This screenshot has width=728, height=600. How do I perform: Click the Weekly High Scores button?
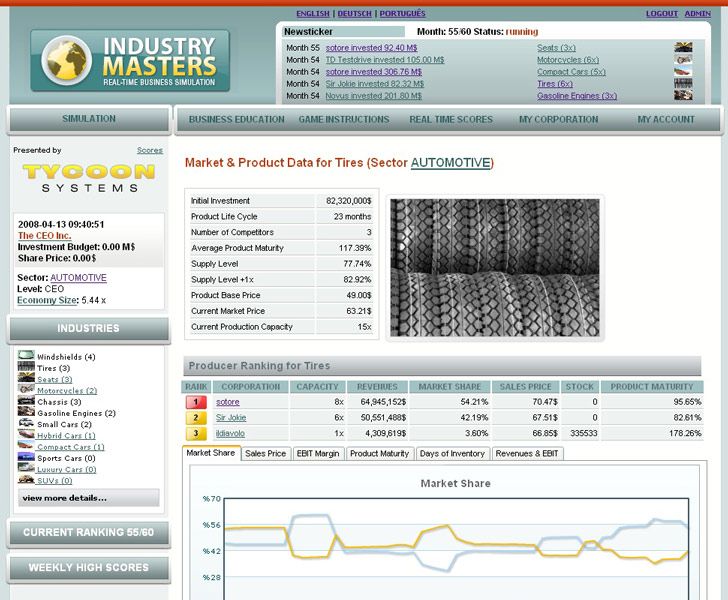tap(88, 567)
